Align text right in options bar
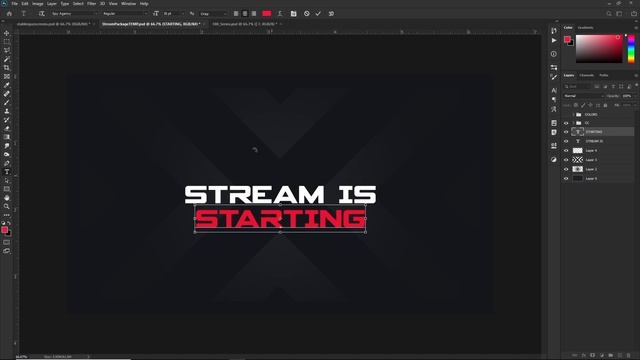 click(x=254, y=13)
